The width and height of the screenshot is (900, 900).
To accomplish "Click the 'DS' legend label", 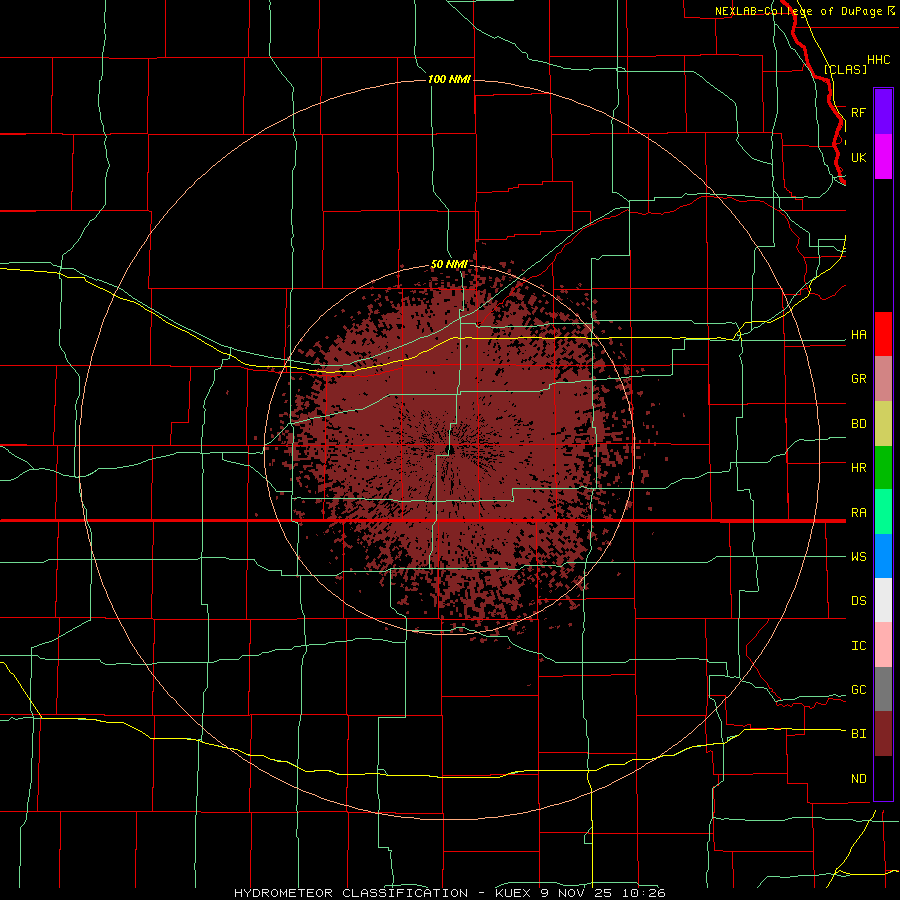I will pos(858,601).
